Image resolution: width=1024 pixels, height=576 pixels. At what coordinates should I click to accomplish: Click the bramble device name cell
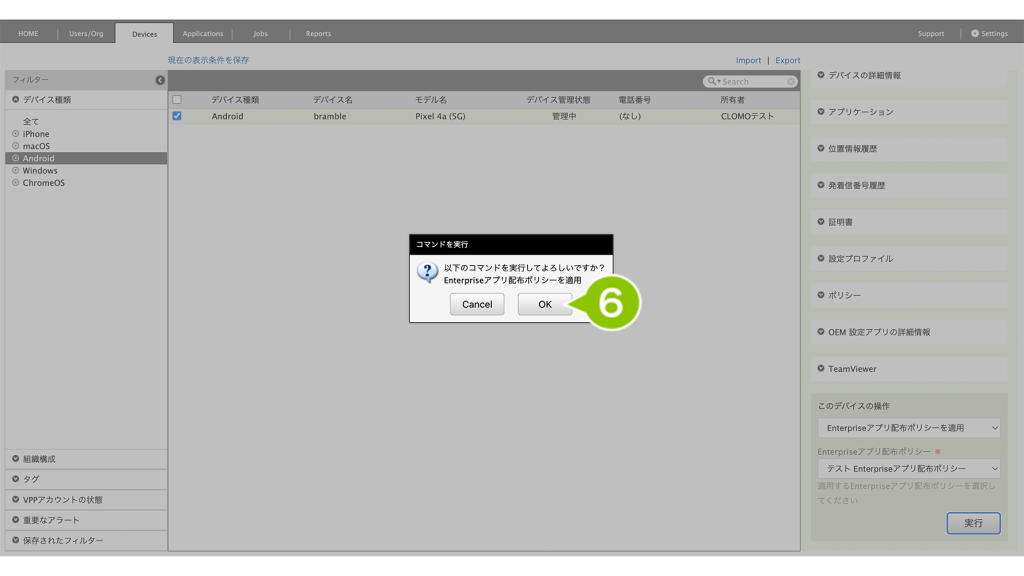point(330,116)
